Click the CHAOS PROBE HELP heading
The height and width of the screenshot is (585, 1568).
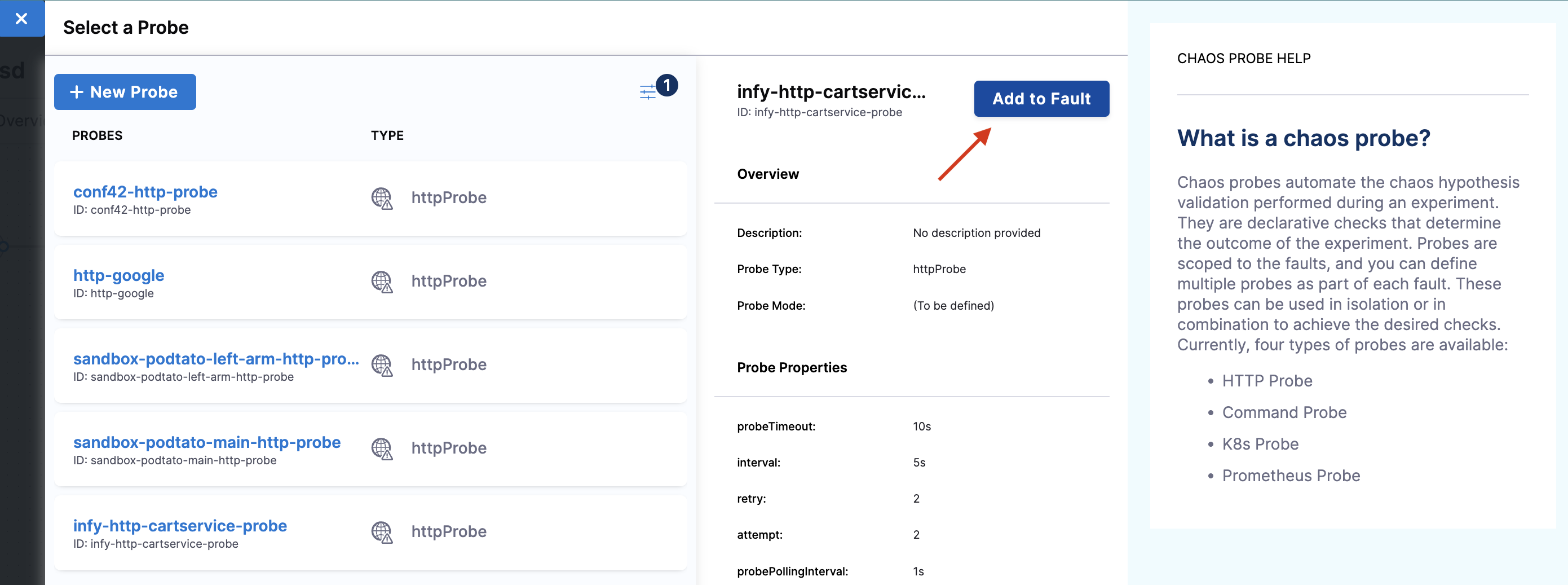1244,59
